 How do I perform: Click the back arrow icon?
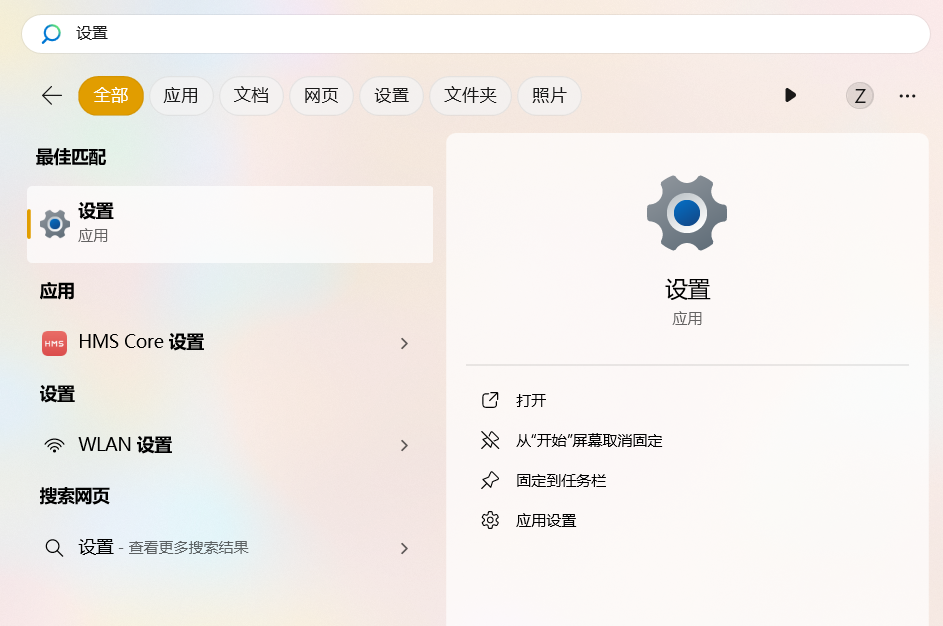[x=52, y=95]
